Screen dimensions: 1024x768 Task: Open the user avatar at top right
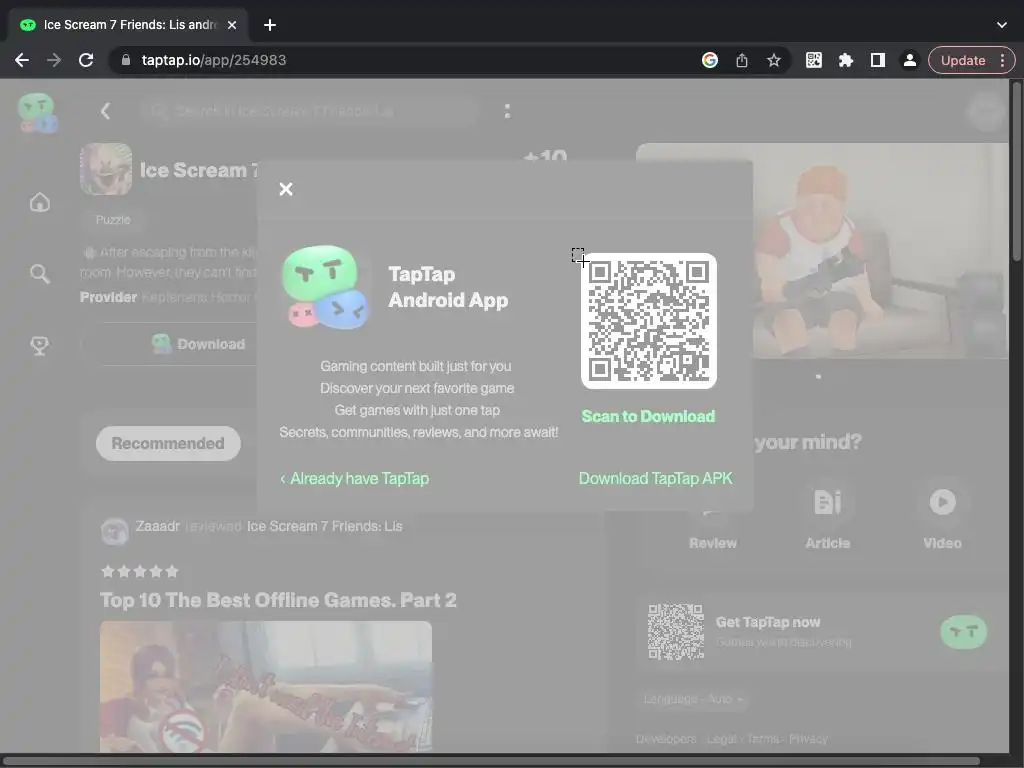pos(984,111)
